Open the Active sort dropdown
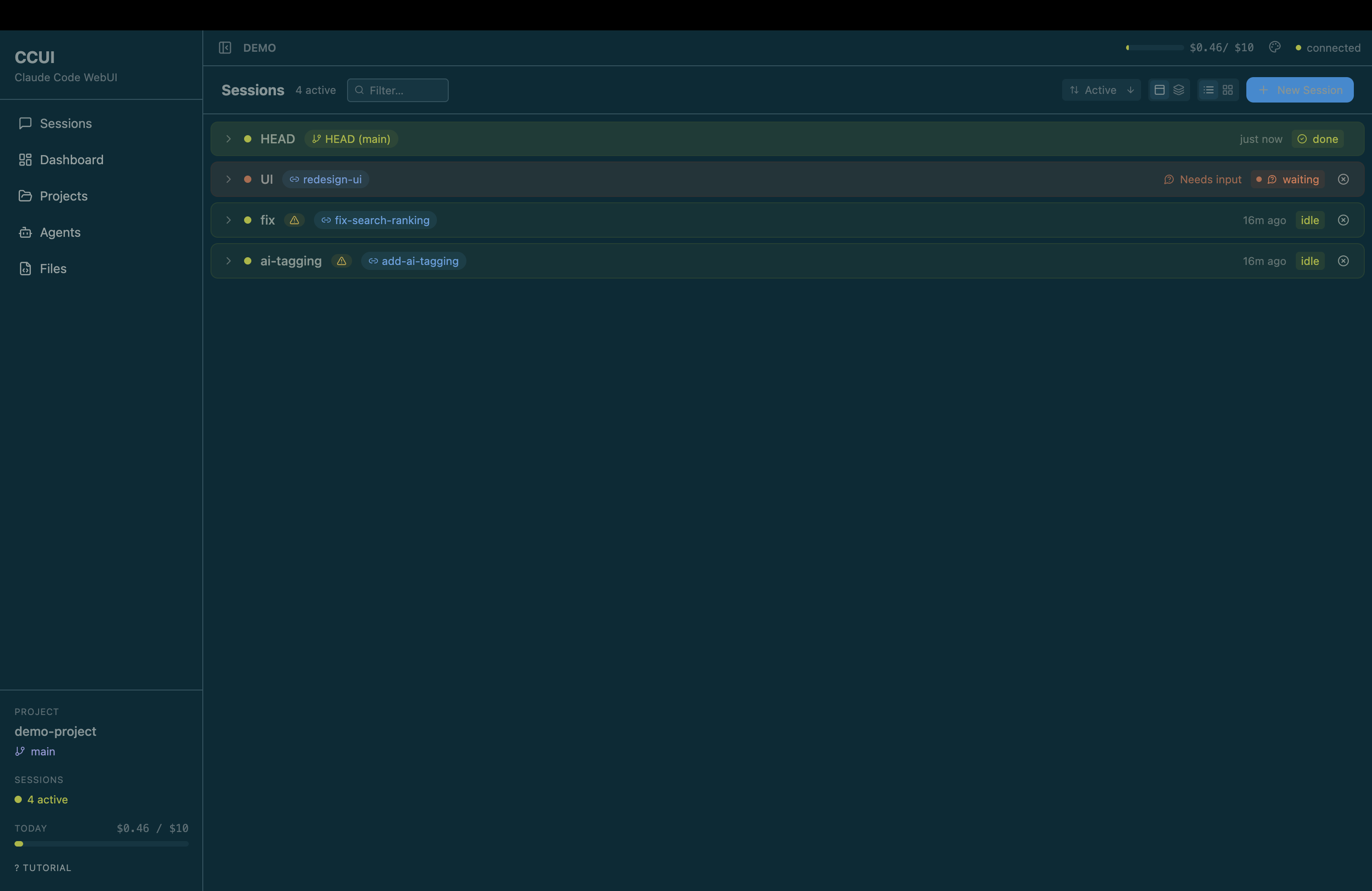This screenshot has width=1372, height=891. pyautogui.click(x=1101, y=90)
